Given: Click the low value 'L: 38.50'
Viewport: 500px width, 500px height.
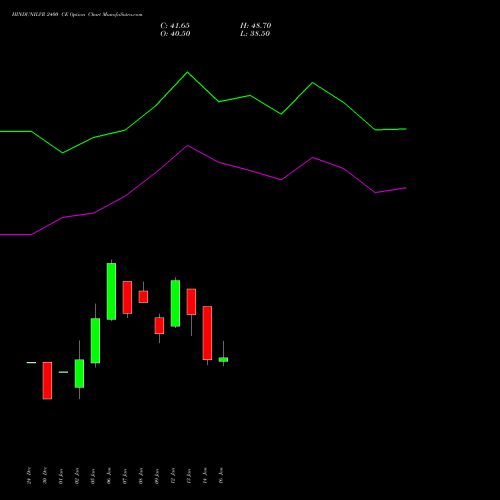Looking at the screenshot, I should tap(255, 34).
